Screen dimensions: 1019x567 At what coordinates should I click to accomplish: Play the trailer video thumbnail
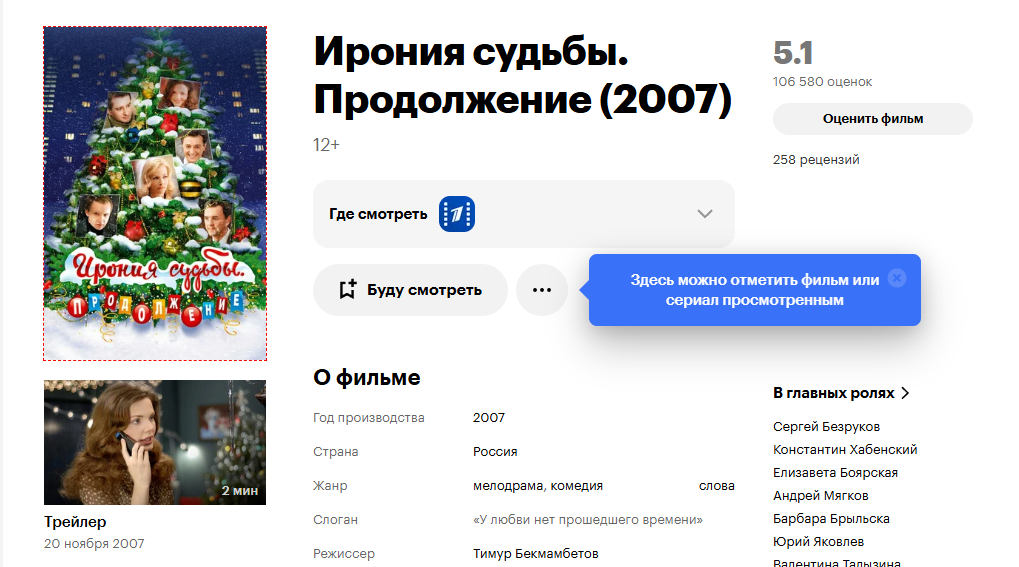click(x=155, y=442)
